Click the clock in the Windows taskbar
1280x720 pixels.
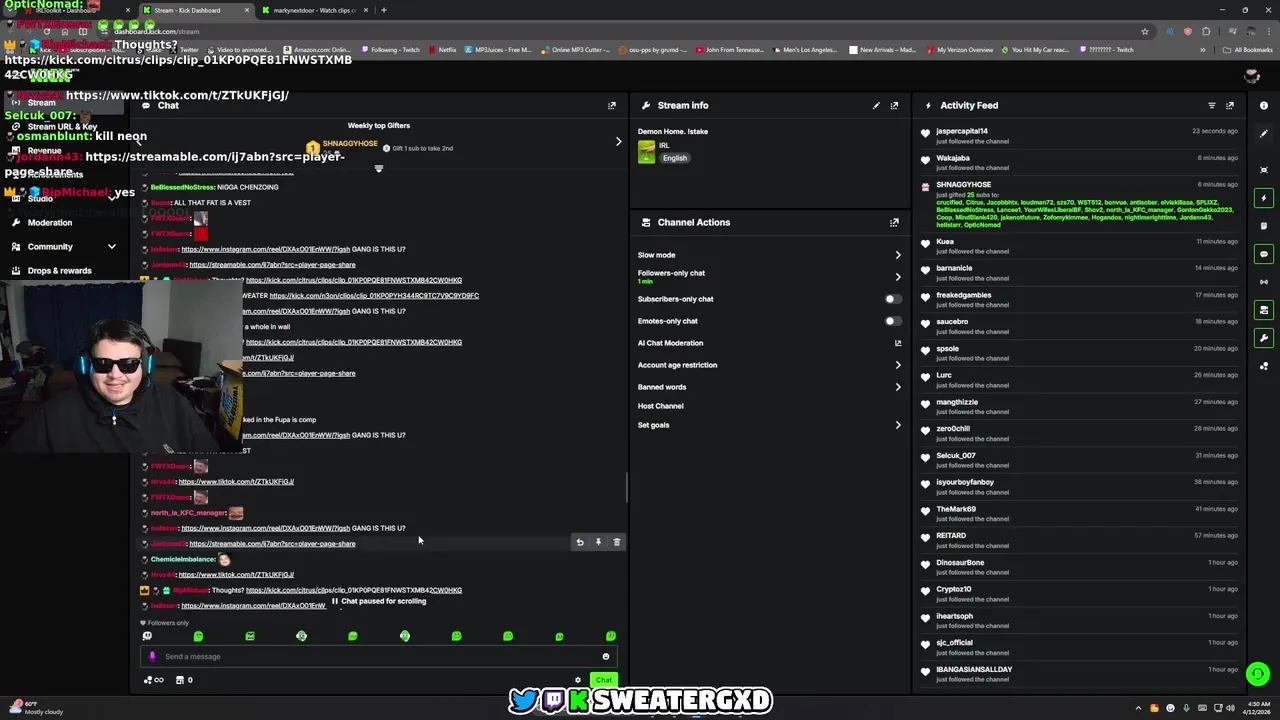(1257, 708)
